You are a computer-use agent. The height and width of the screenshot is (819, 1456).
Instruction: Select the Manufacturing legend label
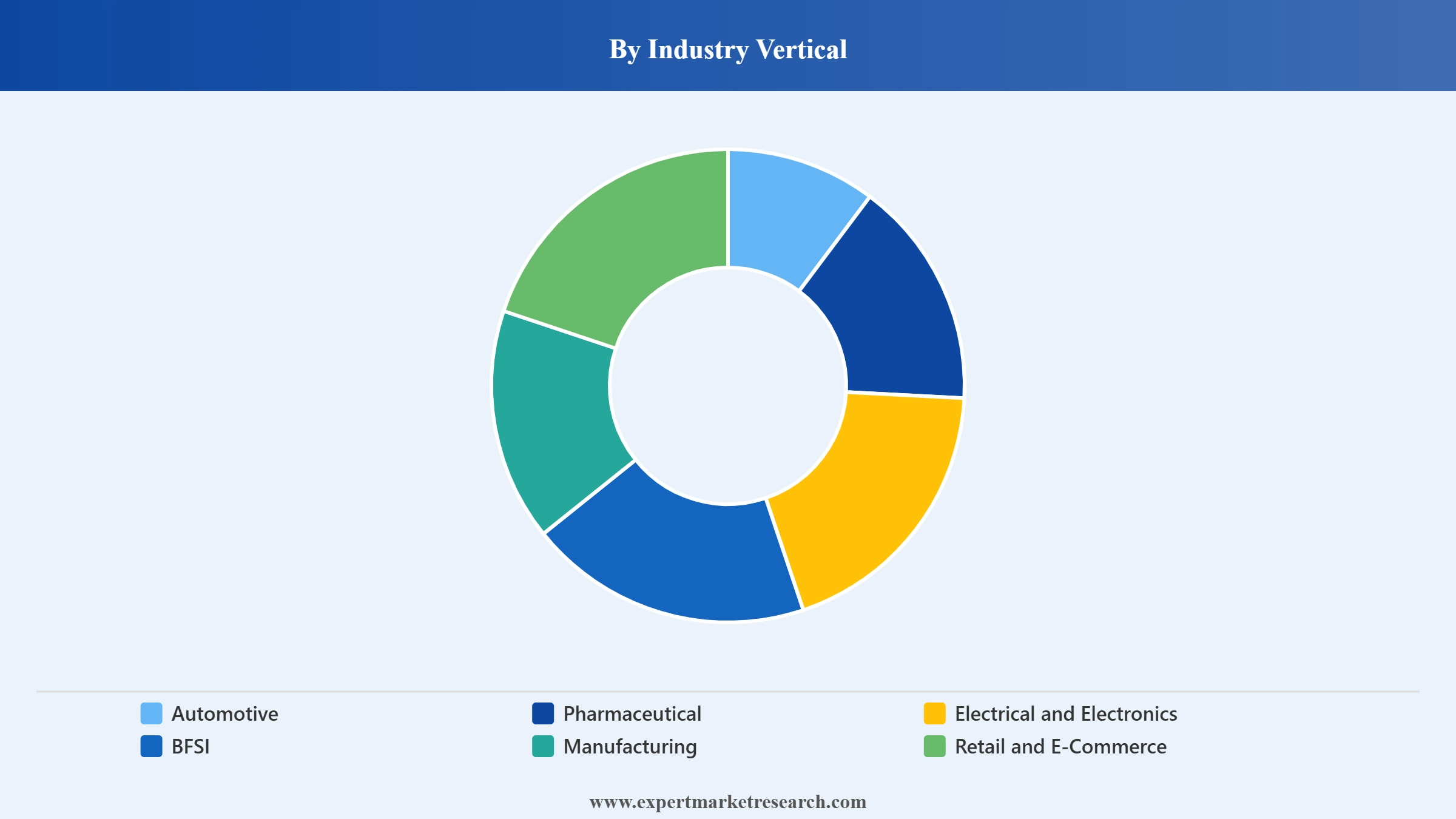[x=630, y=747]
